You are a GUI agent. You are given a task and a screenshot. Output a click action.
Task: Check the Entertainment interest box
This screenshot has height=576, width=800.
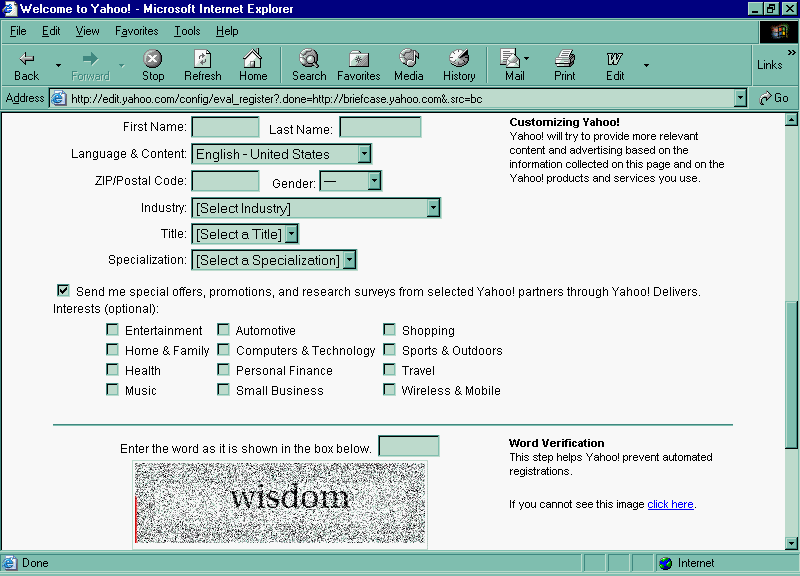tap(113, 330)
